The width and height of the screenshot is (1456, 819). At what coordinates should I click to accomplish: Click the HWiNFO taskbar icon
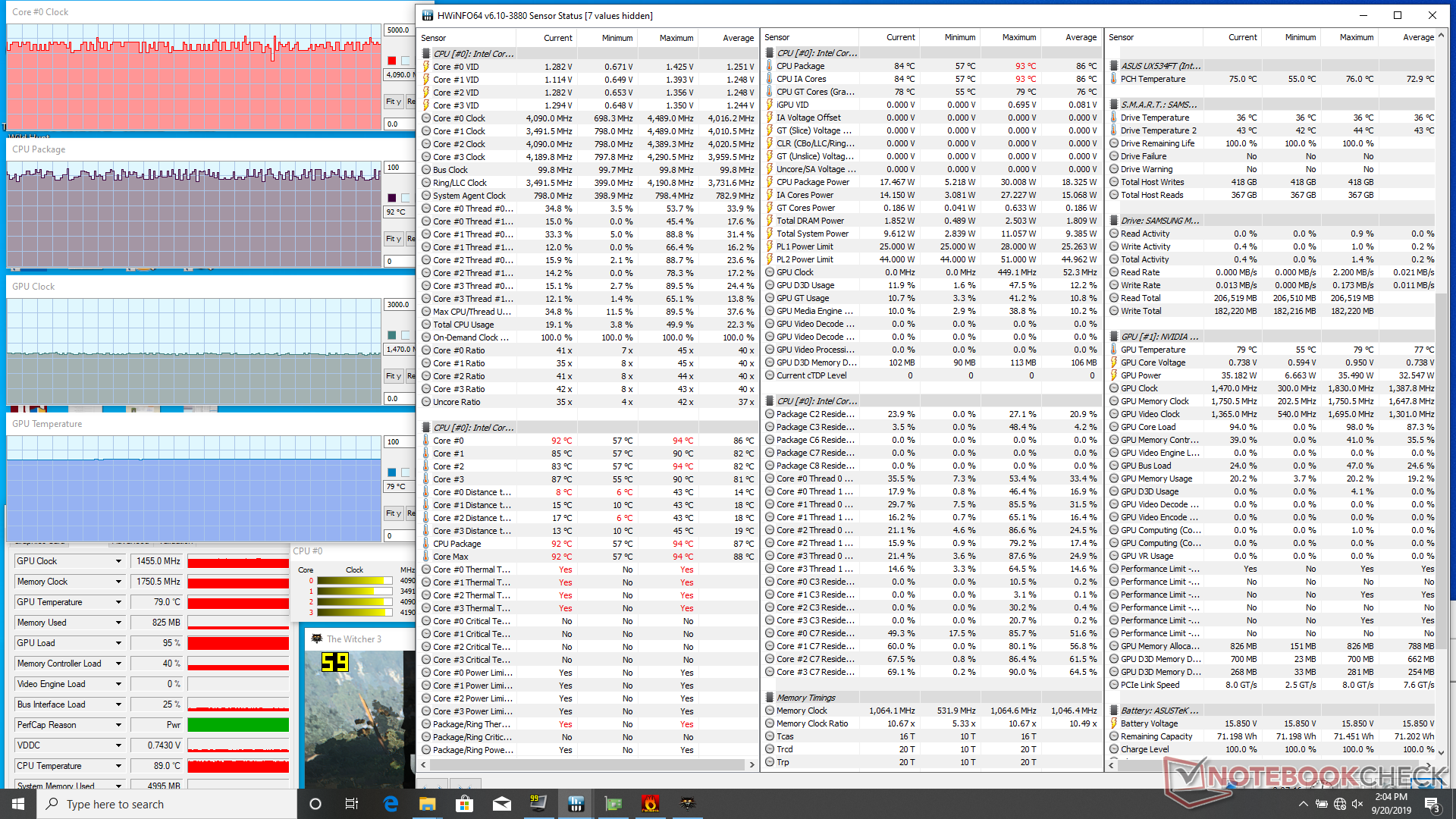(x=576, y=804)
